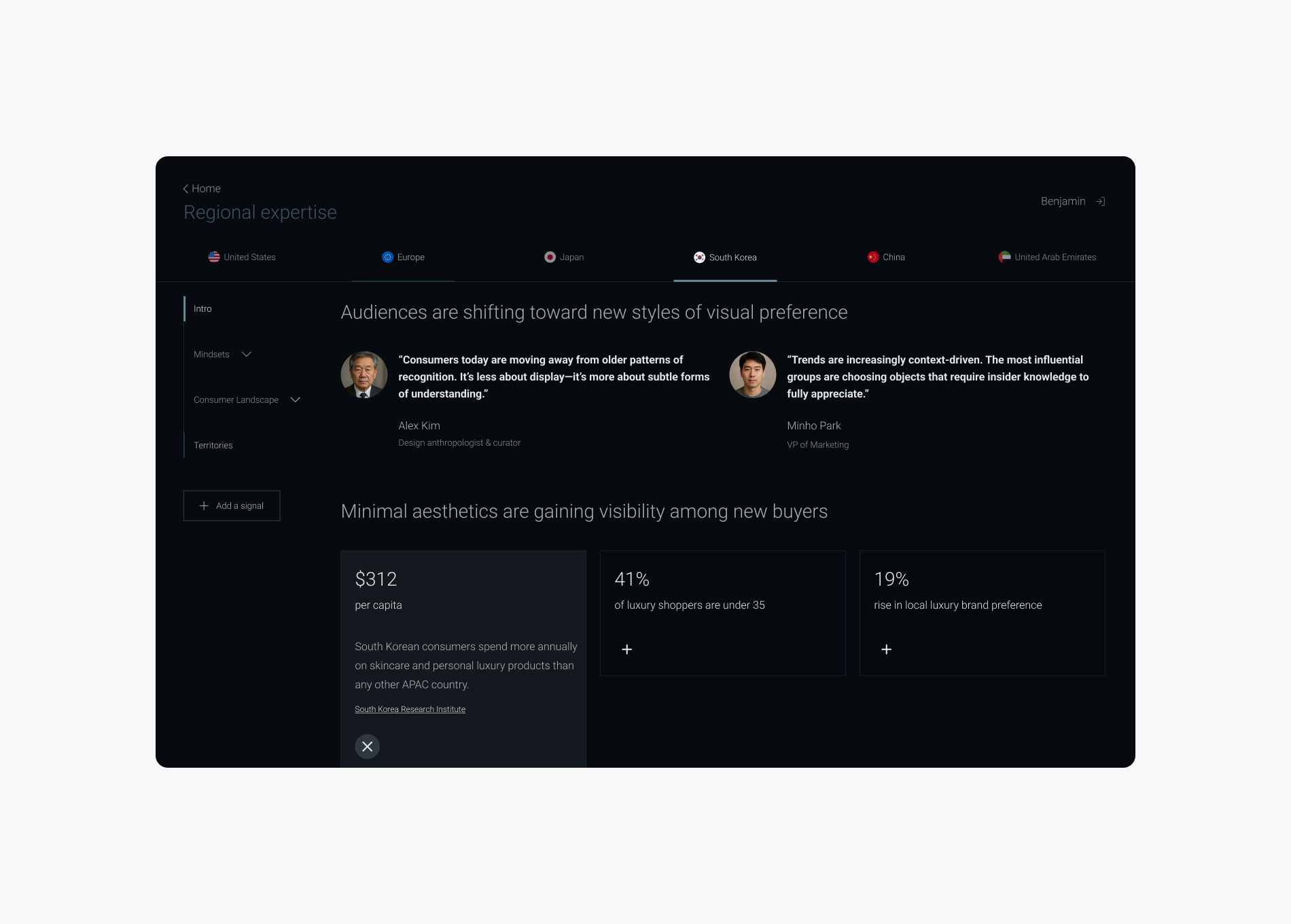
Task: Go to Territories in the sidebar
Action: pos(213,445)
